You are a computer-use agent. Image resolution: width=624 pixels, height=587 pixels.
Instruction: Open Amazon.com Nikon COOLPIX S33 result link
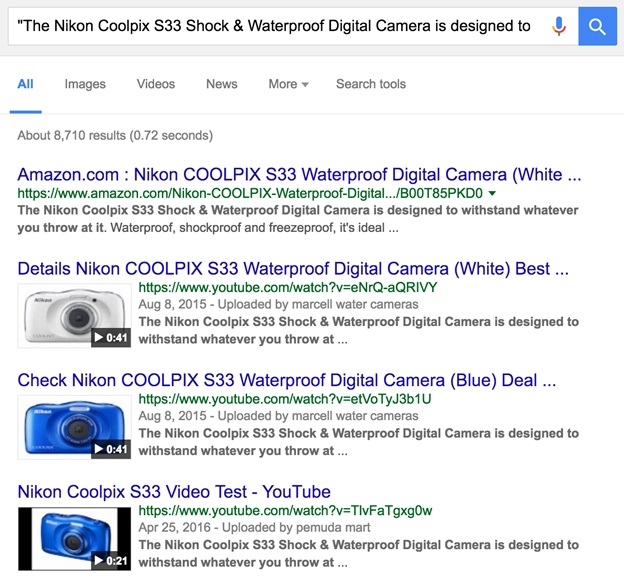click(299, 175)
